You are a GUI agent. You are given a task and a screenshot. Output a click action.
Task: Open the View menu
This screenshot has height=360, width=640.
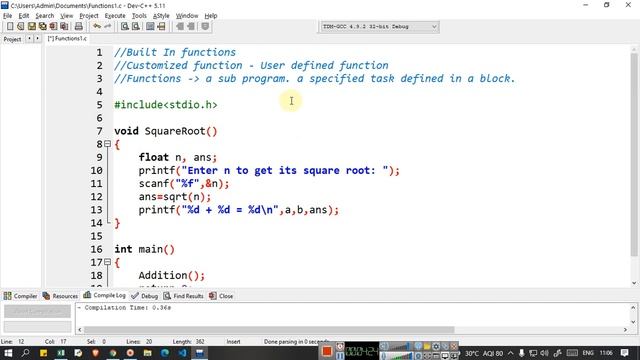(67, 16)
